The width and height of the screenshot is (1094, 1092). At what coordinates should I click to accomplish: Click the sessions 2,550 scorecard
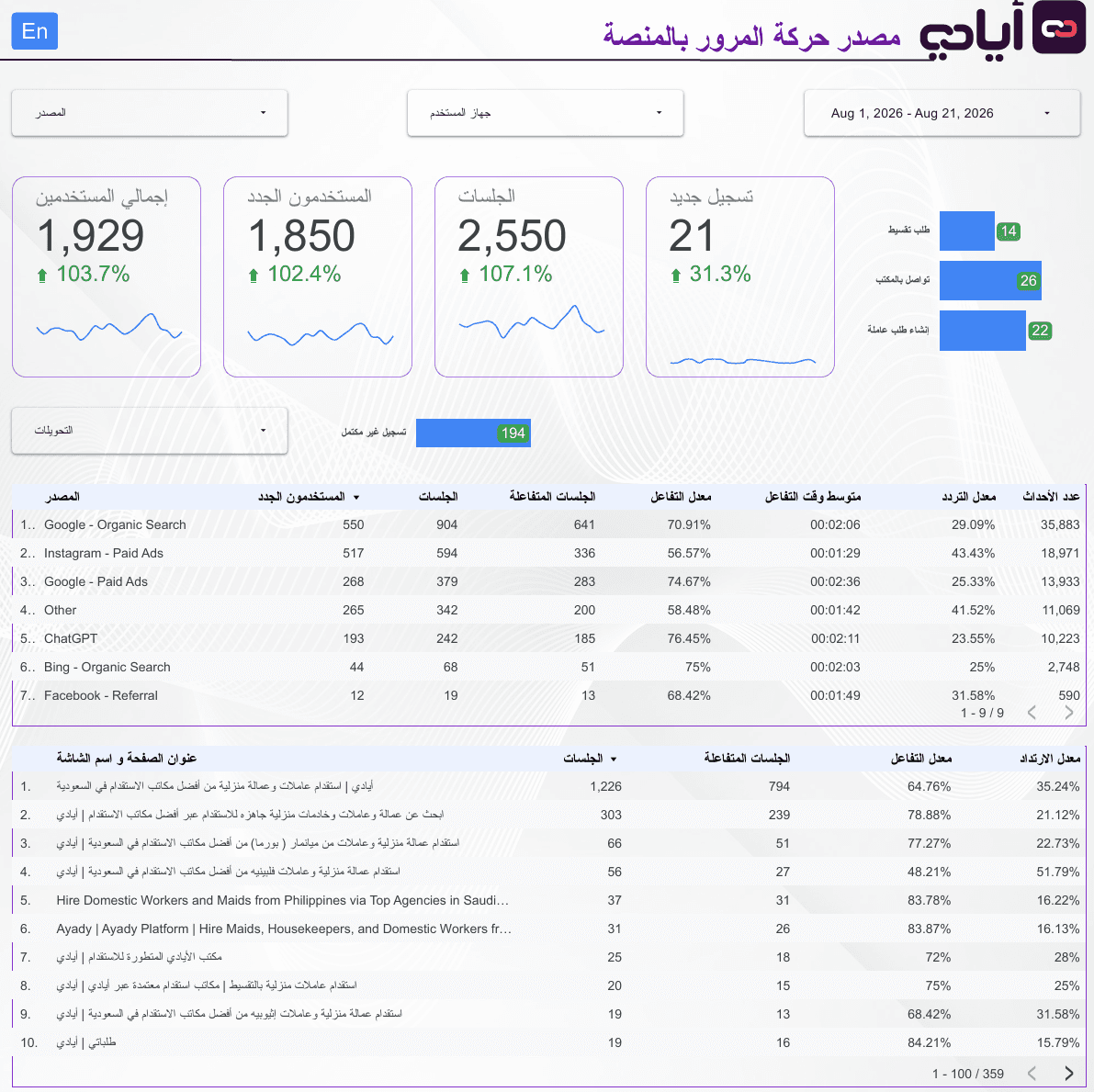coord(529,276)
